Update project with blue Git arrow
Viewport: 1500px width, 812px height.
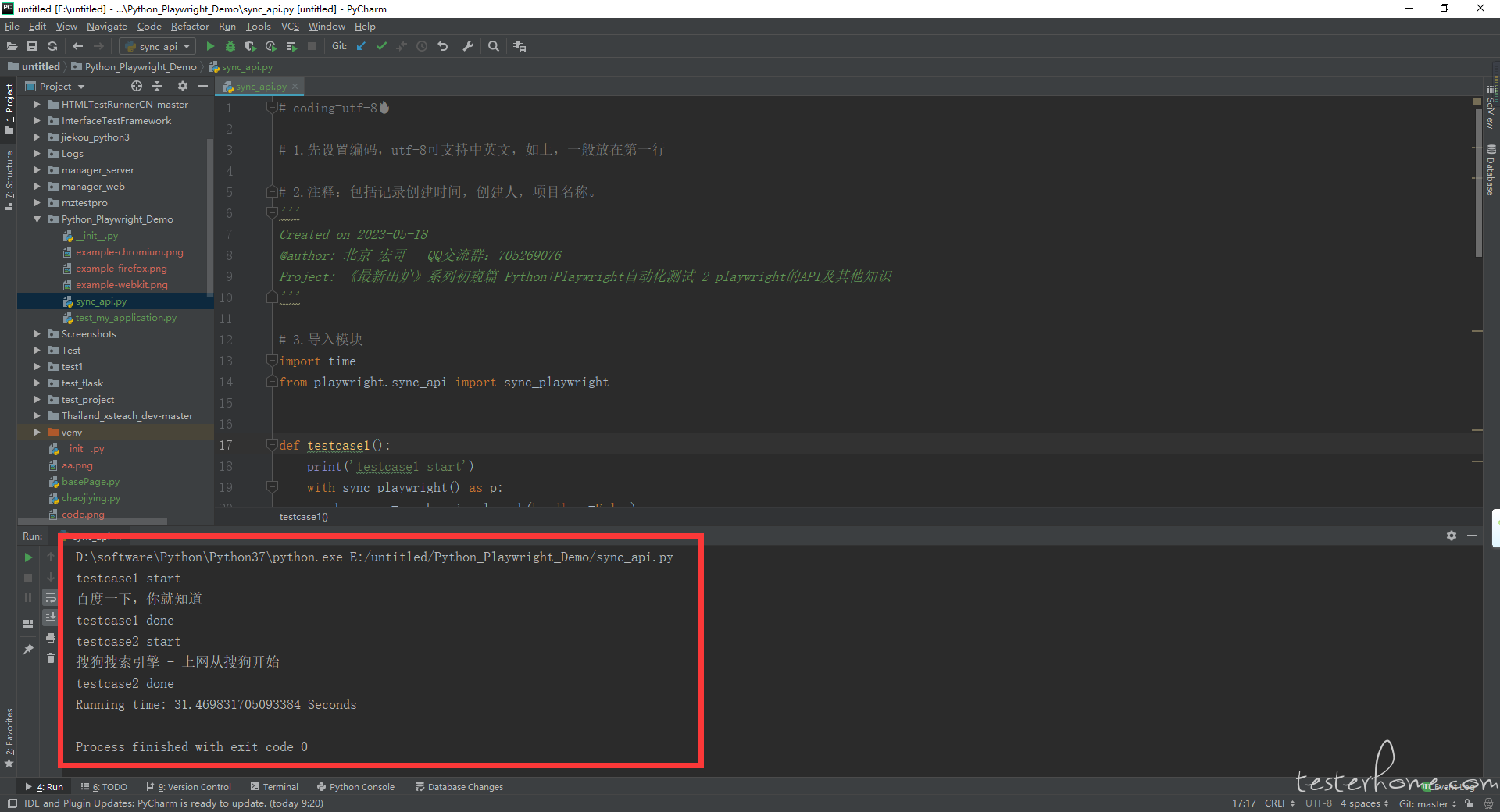click(361, 47)
